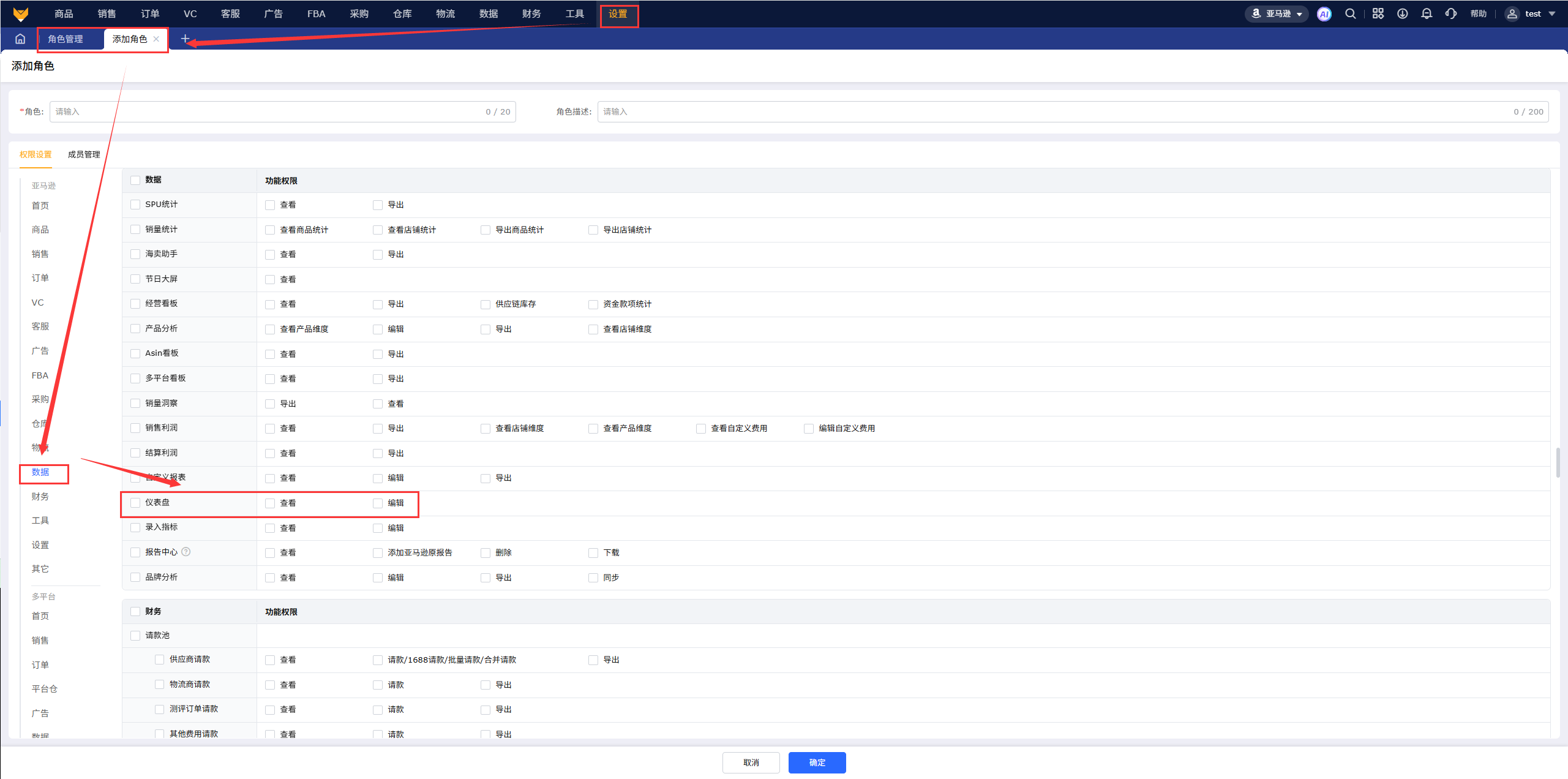Switch to the 成员管理 tab
1568x779 pixels.
click(84, 154)
